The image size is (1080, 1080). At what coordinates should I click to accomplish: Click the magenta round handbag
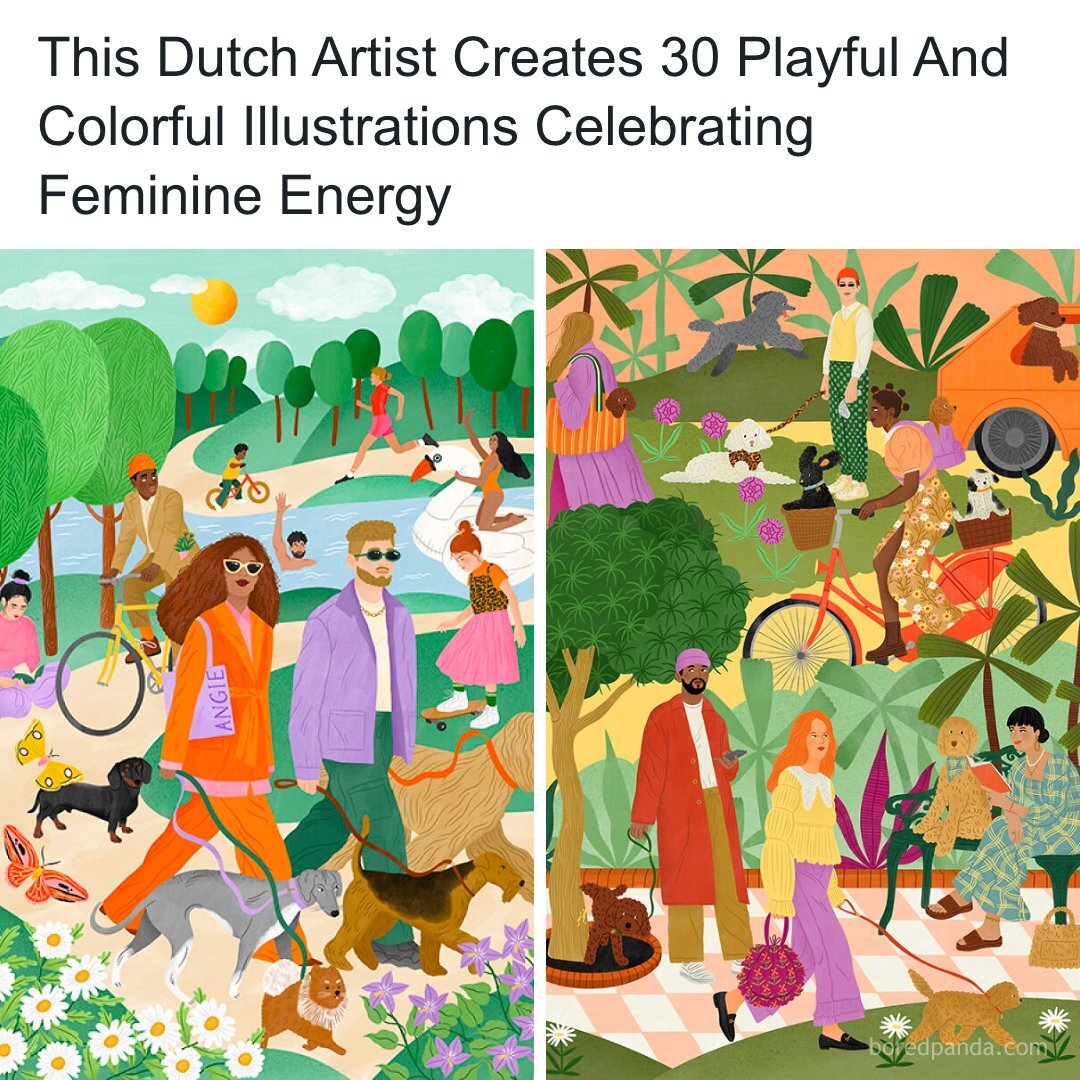[x=771, y=973]
